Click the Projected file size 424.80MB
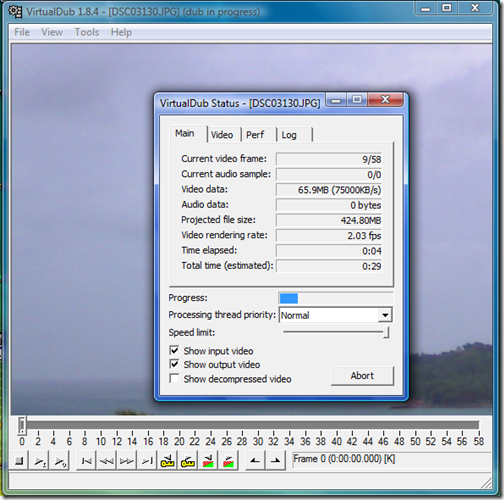 [329, 221]
